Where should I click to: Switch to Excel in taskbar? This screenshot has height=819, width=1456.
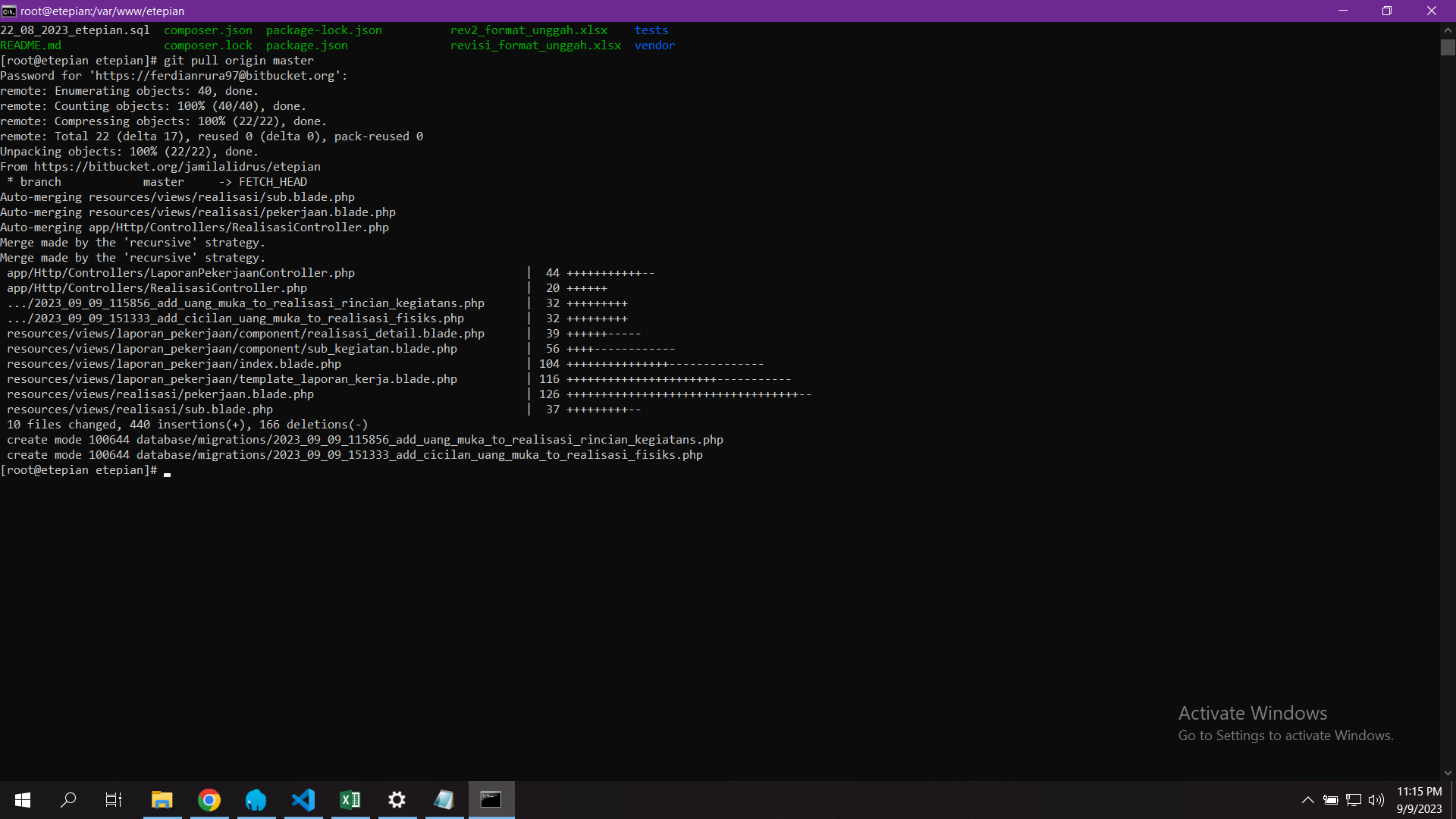click(350, 800)
